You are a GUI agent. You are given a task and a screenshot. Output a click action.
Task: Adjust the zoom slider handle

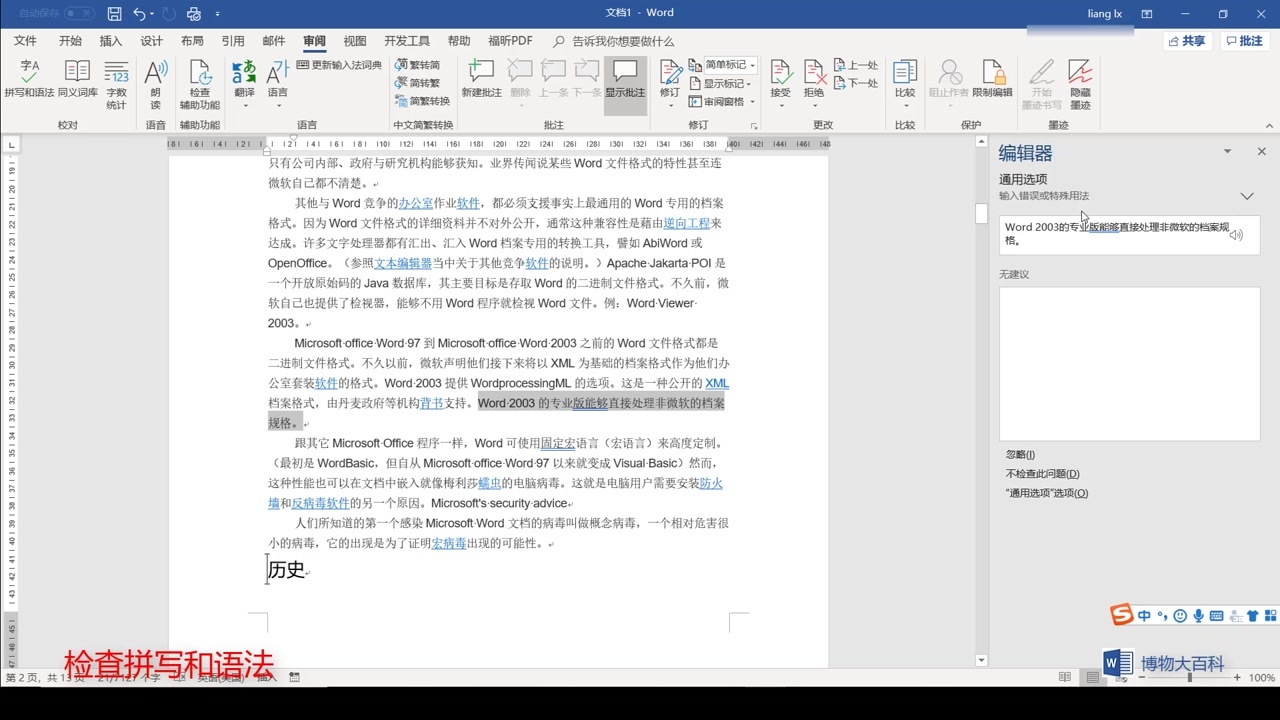1189,677
